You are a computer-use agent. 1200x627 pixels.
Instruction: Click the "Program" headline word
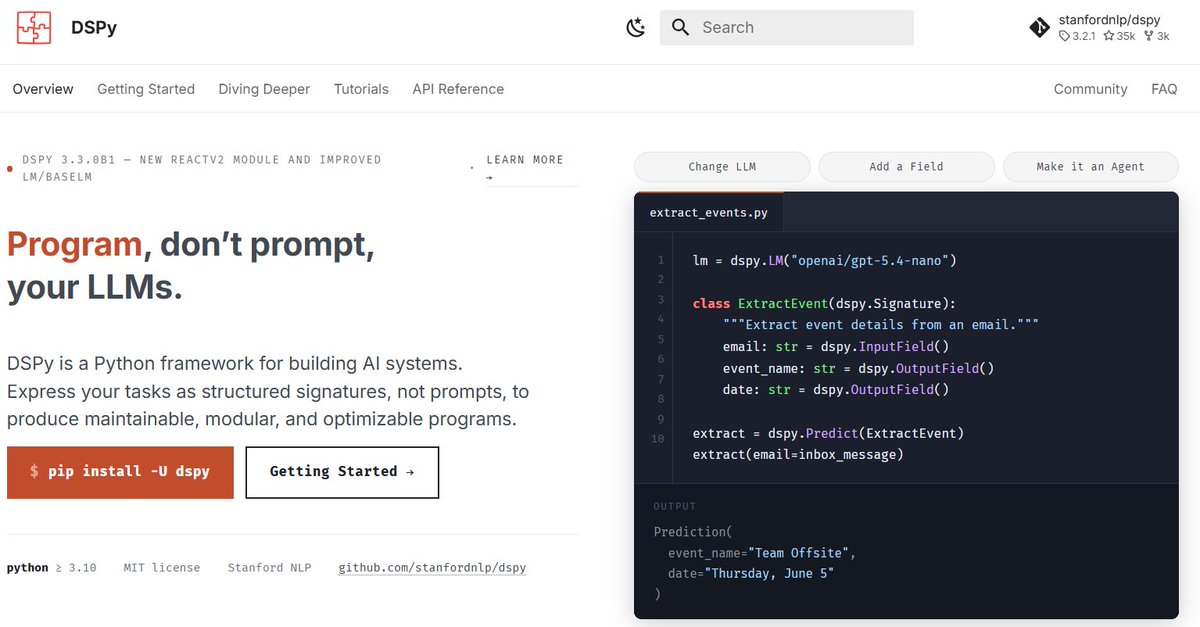[x=74, y=244]
